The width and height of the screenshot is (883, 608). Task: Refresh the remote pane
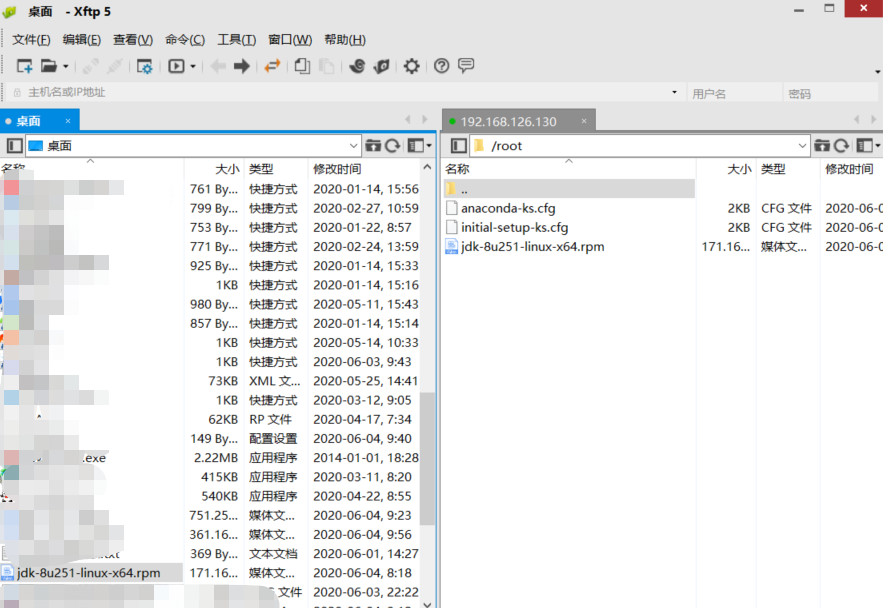pos(841,146)
